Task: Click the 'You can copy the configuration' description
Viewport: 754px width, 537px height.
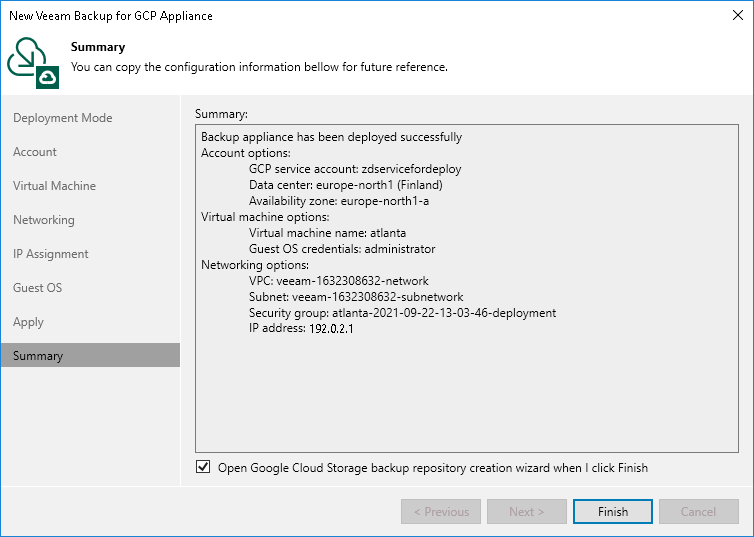Action: [259, 67]
